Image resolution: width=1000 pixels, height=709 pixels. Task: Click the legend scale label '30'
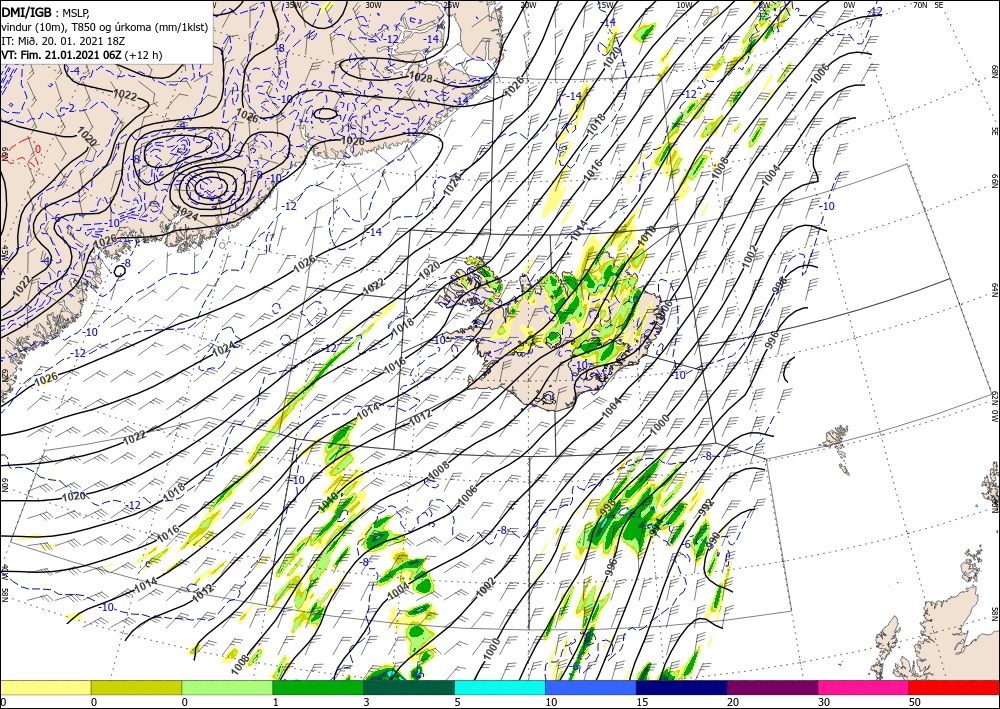tap(823, 702)
